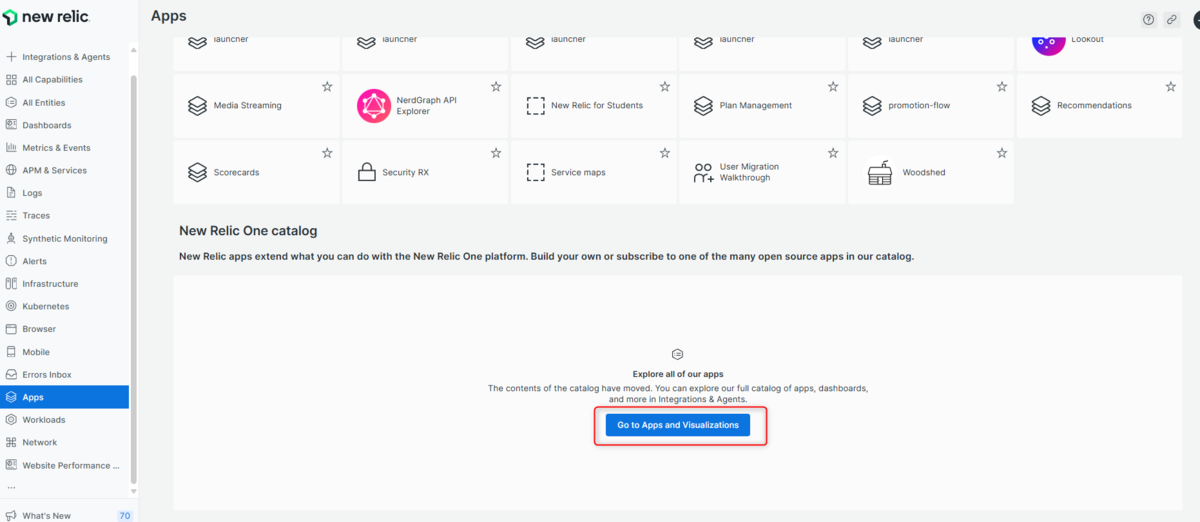Favorite promotion-flow with star
The width and height of the screenshot is (1200, 522).
click(1002, 87)
